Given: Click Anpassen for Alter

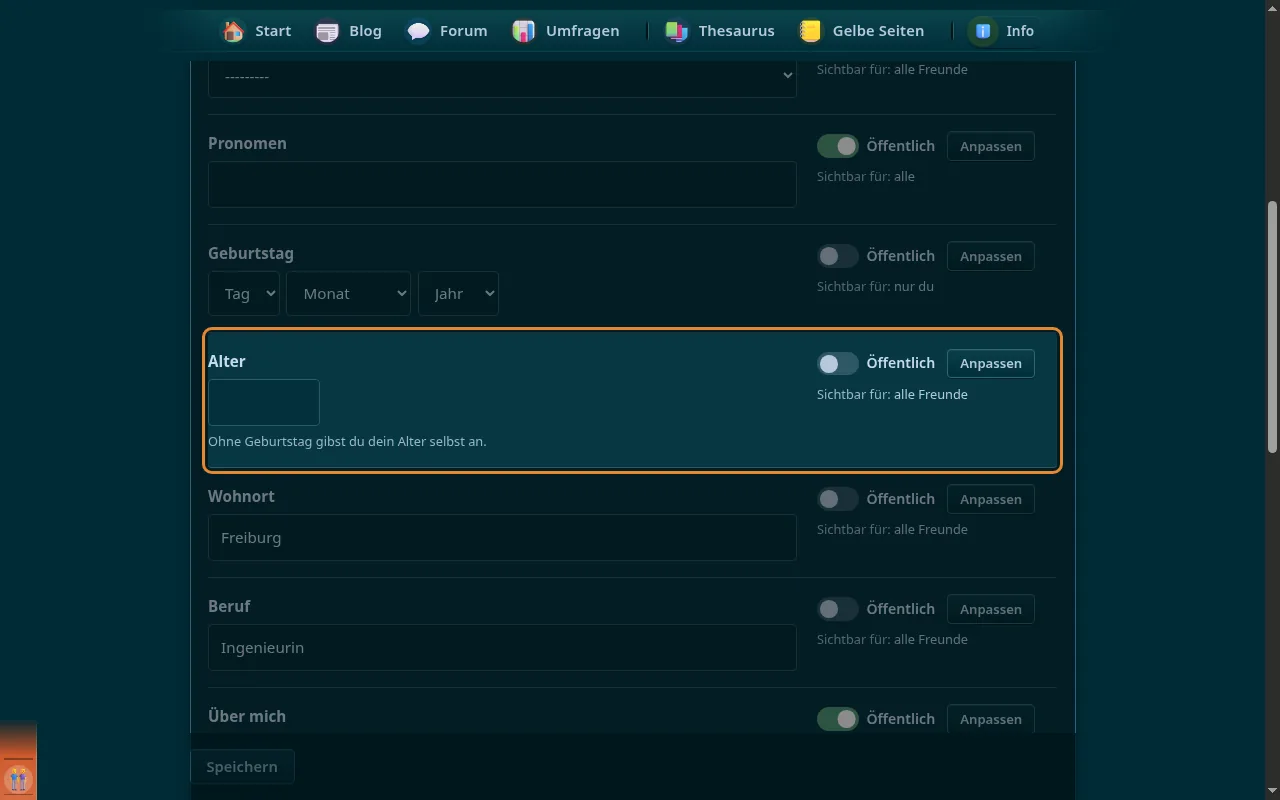Looking at the screenshot, I should (991, 363).
